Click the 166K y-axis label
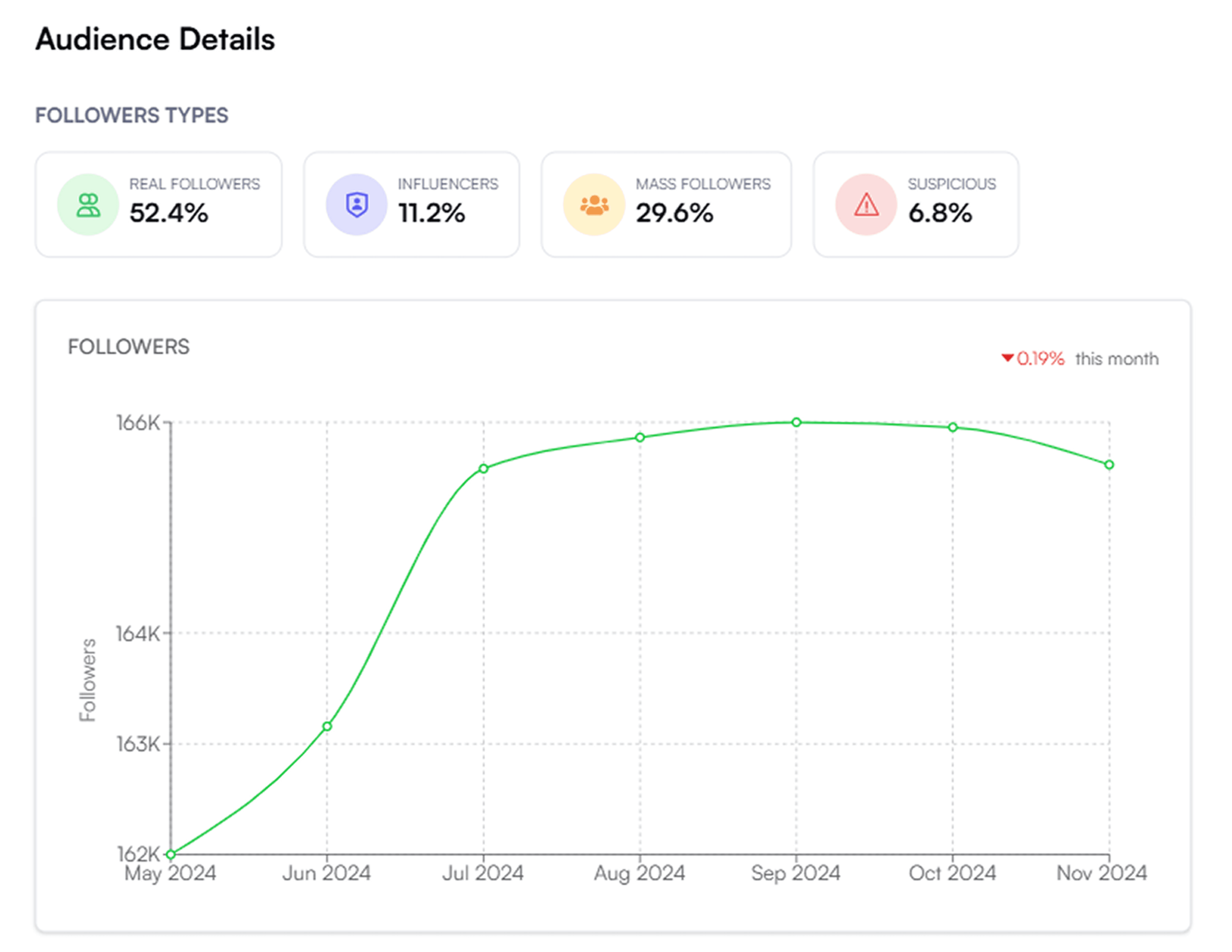The image size is (1232, 952). (x=138, y=423)
